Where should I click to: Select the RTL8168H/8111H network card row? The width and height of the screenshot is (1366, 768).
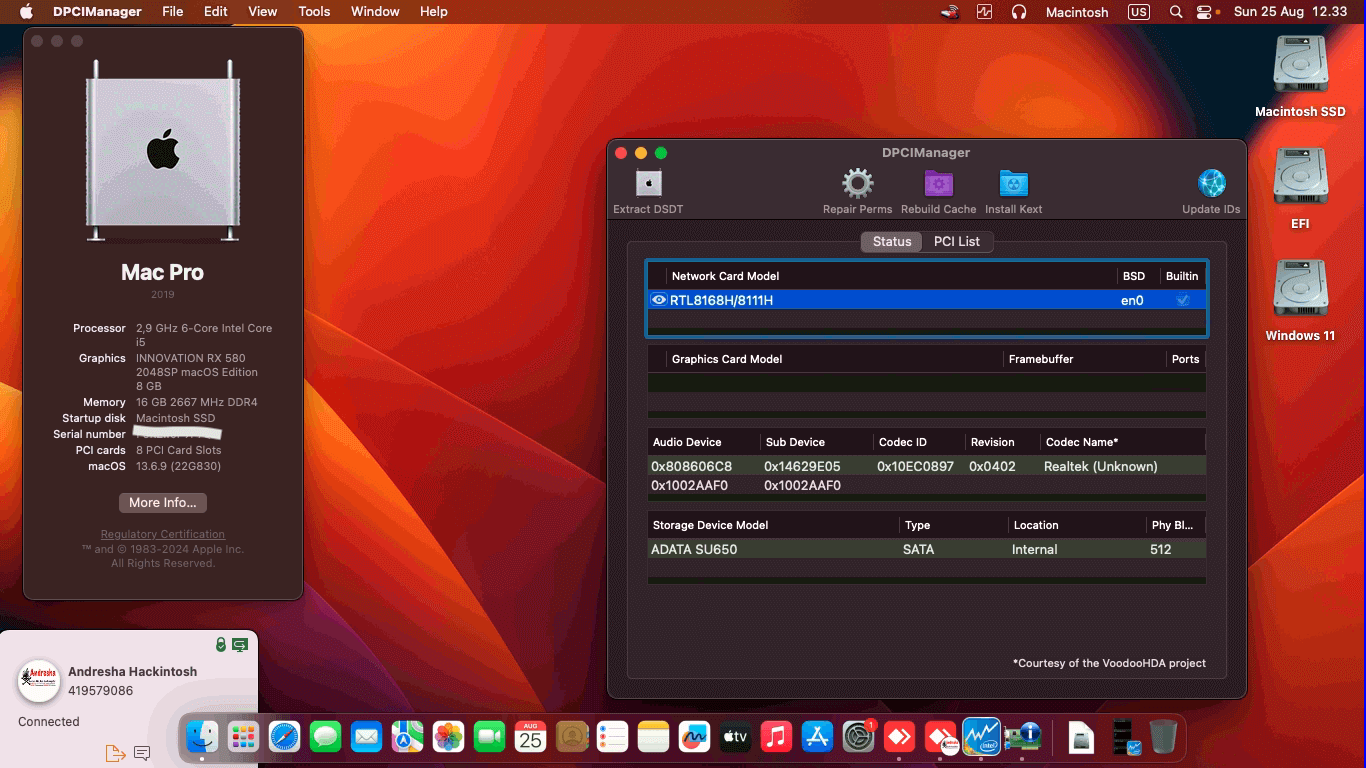[926, 300]
